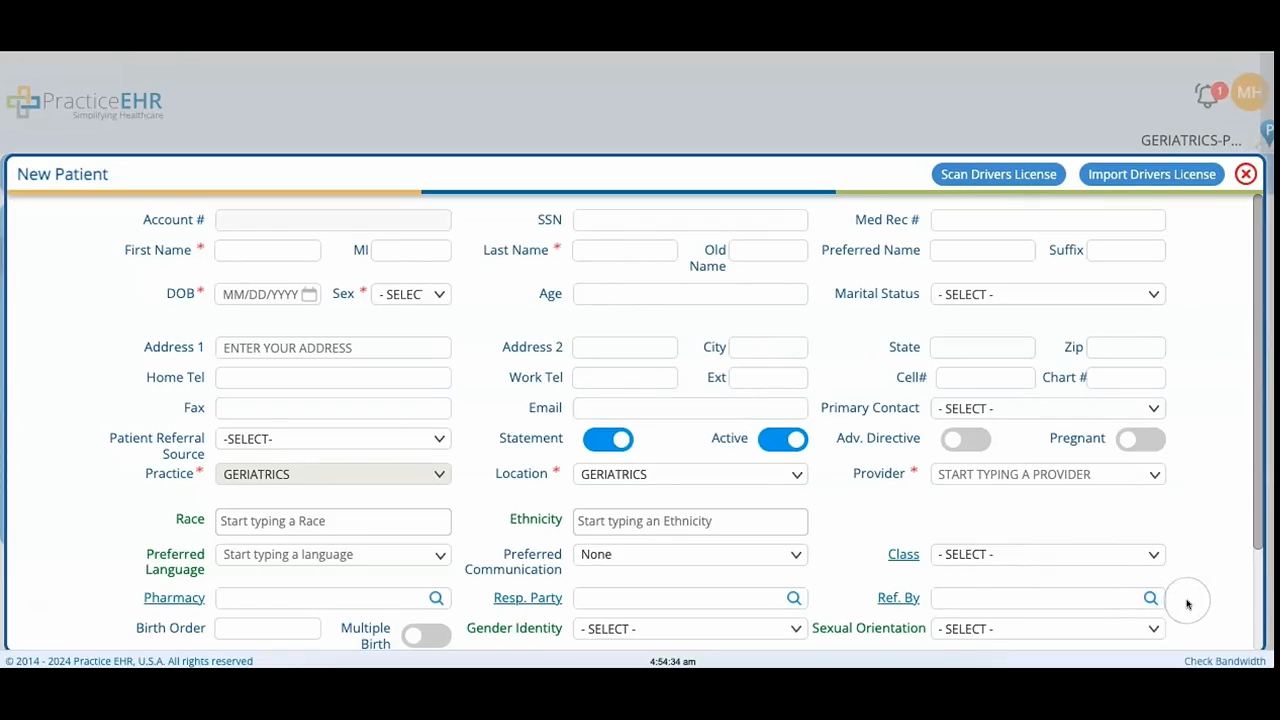Viewport: 1280px width, 720px height.
Task: Click the Ref. By search magnifier icon
Action: pyautogui.click(x=1151, y=598)
